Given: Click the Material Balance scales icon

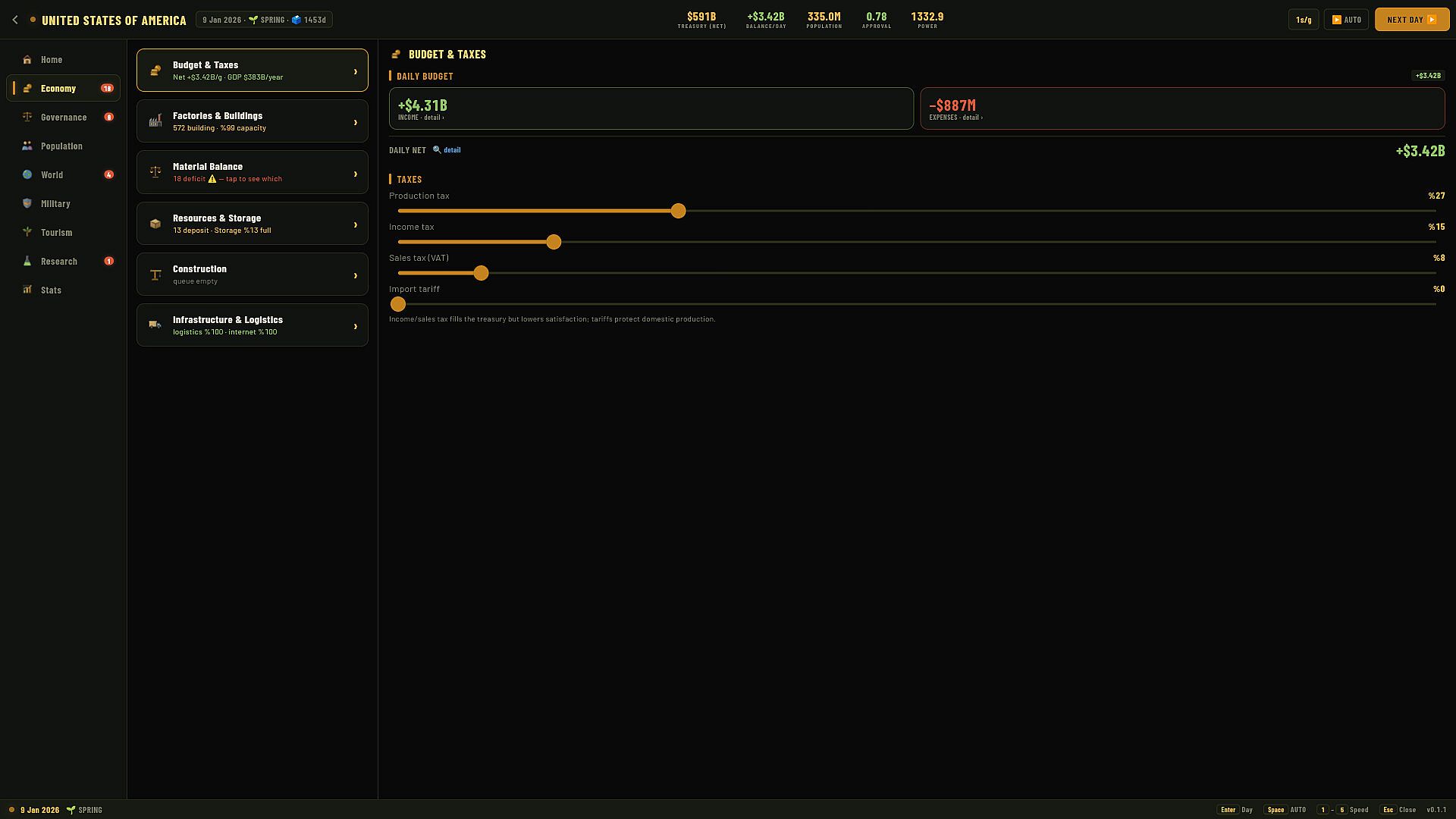Looking at the screenshot, I should coord(155,173).
